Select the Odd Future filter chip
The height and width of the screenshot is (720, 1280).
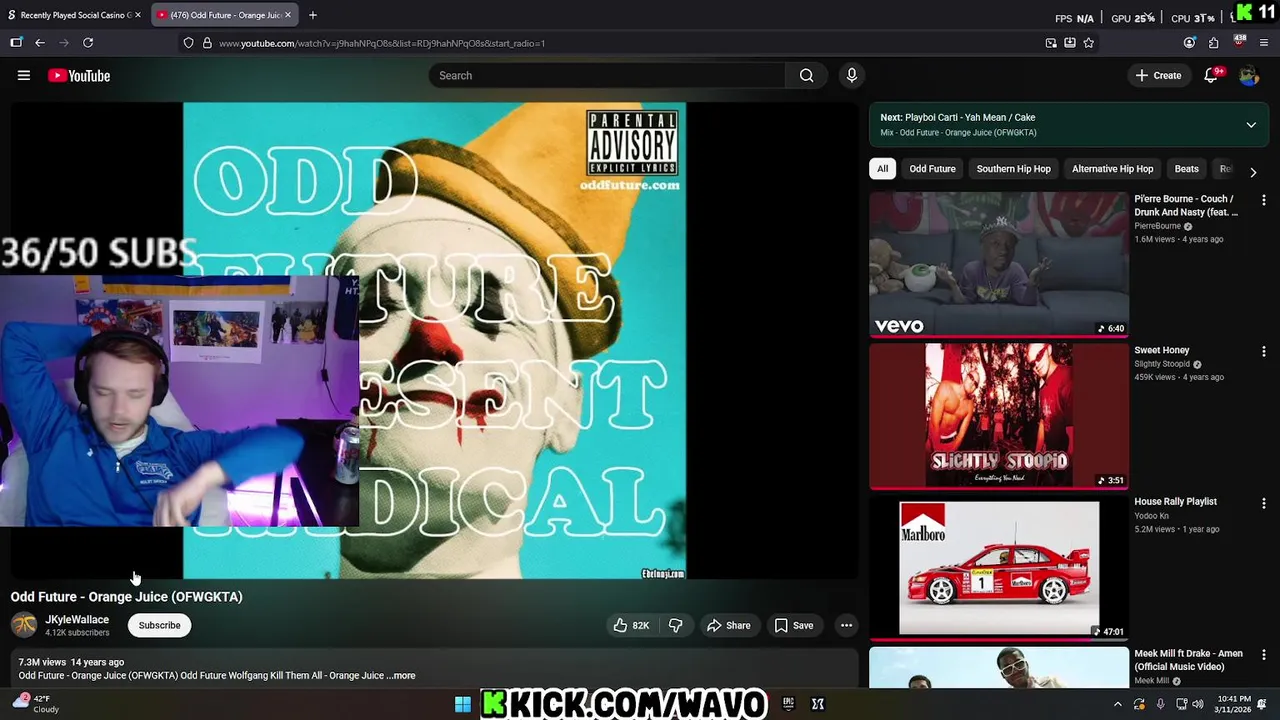coord(932,169)
